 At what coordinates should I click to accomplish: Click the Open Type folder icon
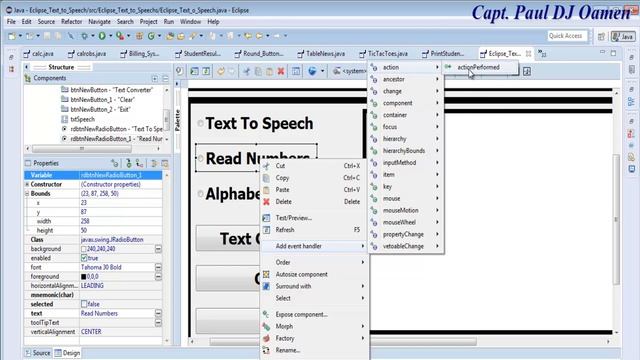point(170,36)
